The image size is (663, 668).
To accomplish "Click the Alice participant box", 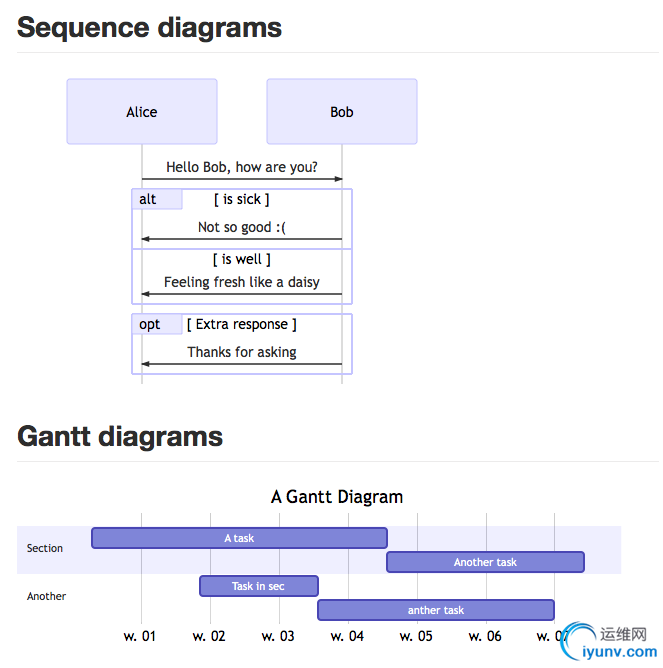I will point(142,112).
